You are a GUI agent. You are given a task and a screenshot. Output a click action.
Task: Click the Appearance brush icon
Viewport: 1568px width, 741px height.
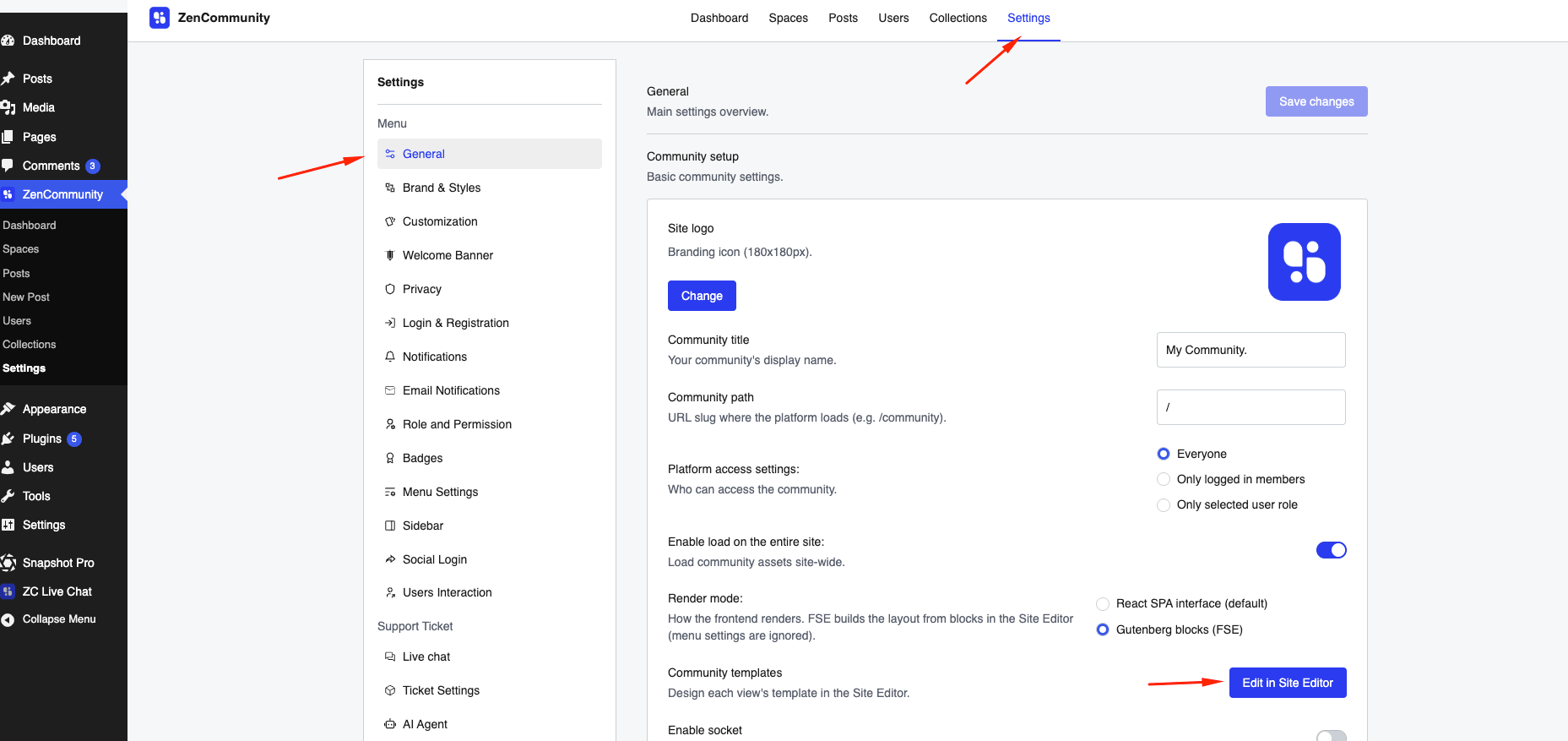(x=8, y=409)
